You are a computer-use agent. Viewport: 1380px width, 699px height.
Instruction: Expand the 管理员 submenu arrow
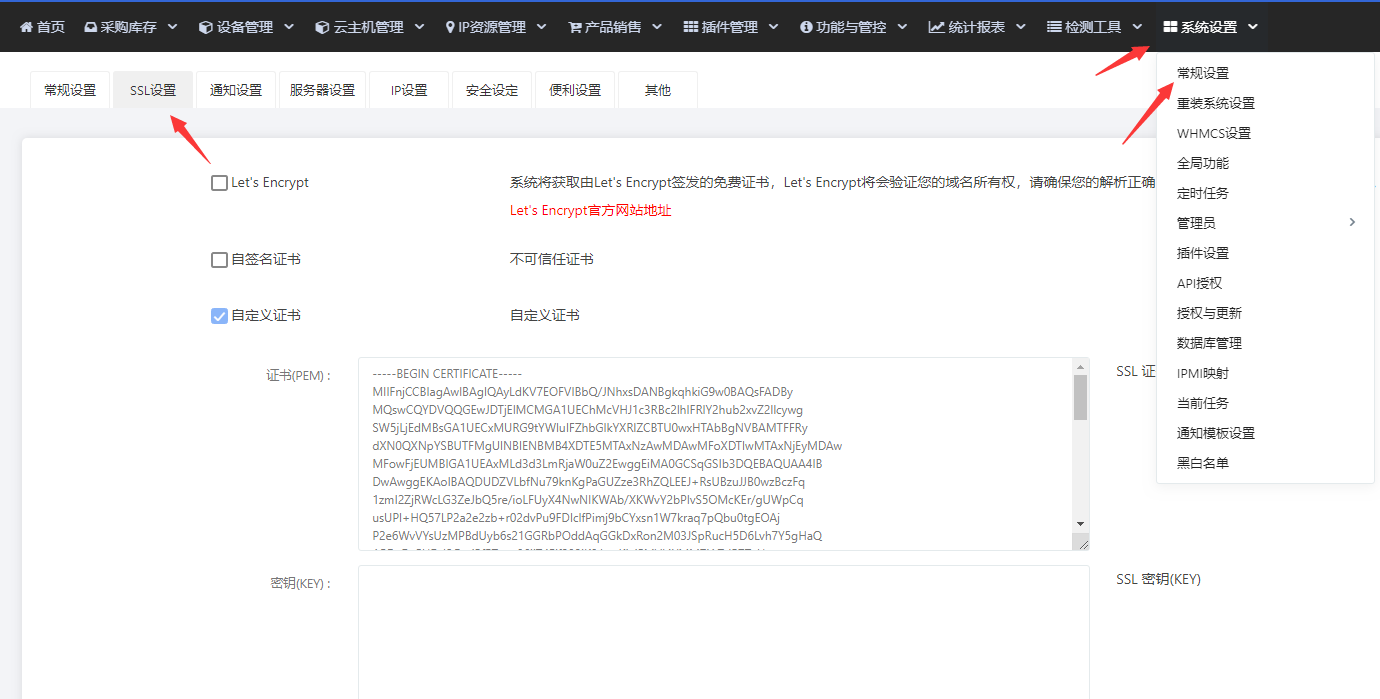(1352, 222)
